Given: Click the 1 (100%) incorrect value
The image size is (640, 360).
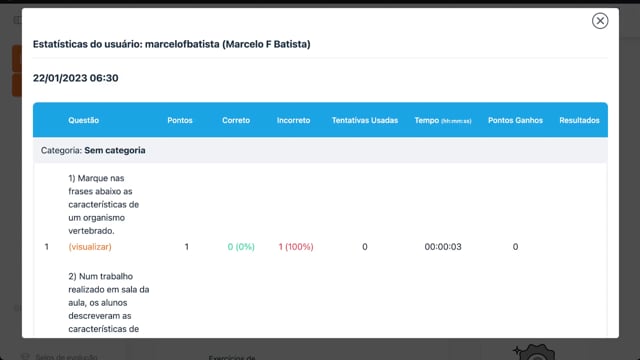Looking at the screenshot, I should [296, 247].
